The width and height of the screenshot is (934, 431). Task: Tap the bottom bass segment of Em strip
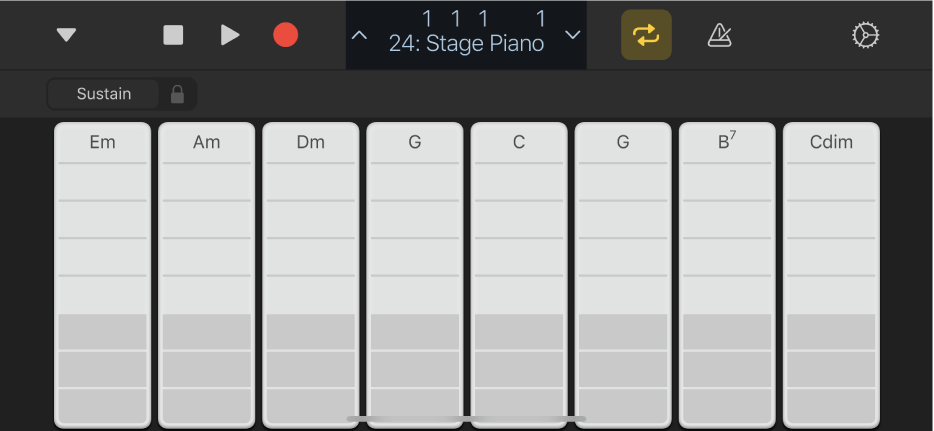[x=102, y=405]
